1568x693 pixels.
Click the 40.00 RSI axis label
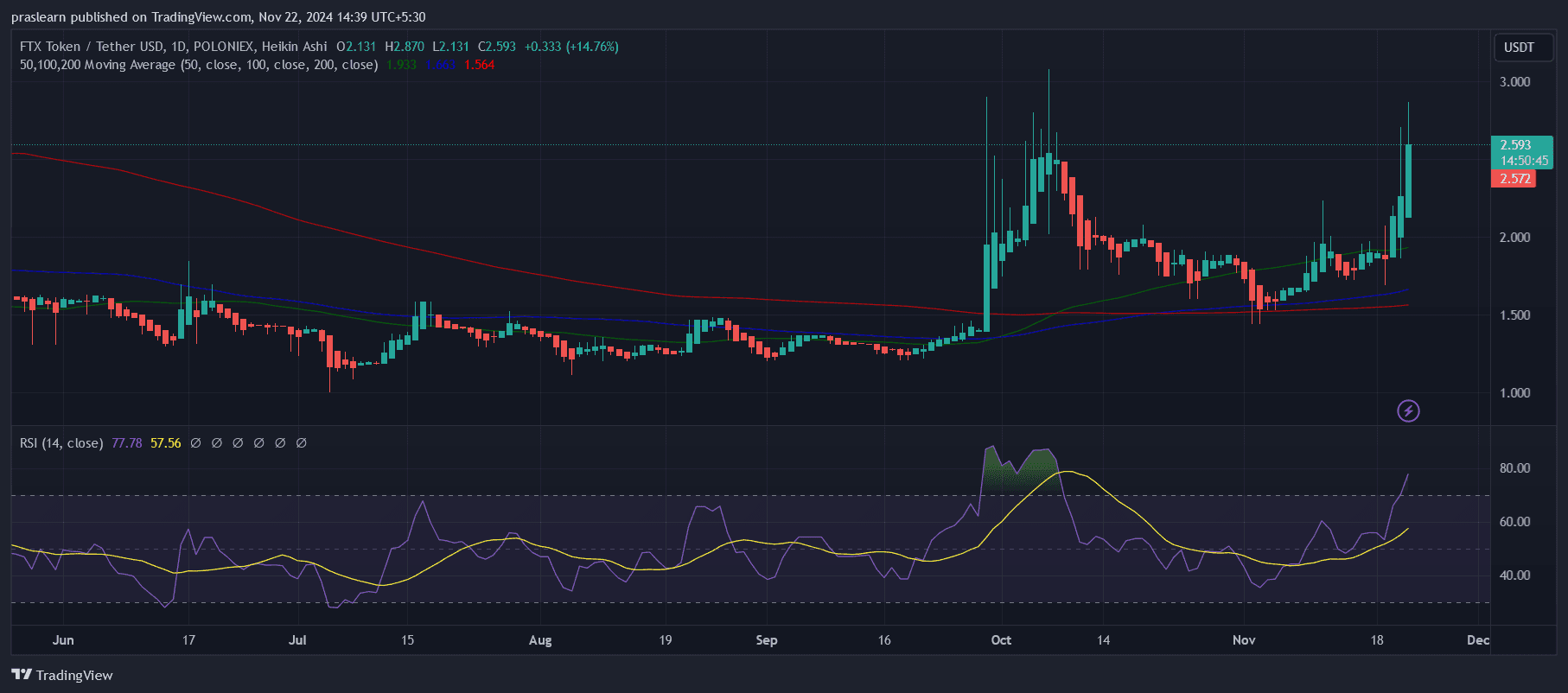(1514, 575)
